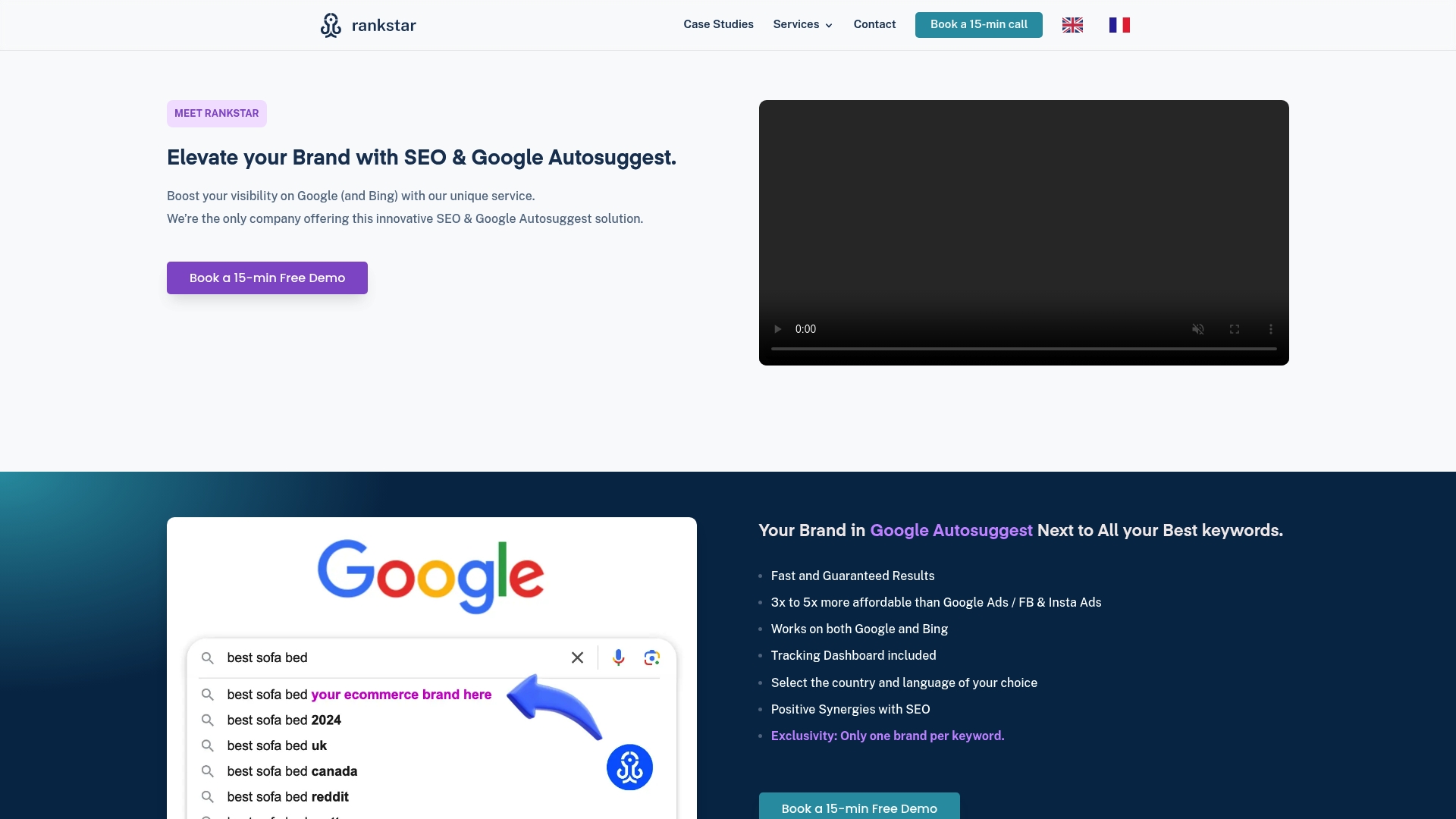Switch site language using the UK flag
1456x819 pixels.
click(1072, 24)
